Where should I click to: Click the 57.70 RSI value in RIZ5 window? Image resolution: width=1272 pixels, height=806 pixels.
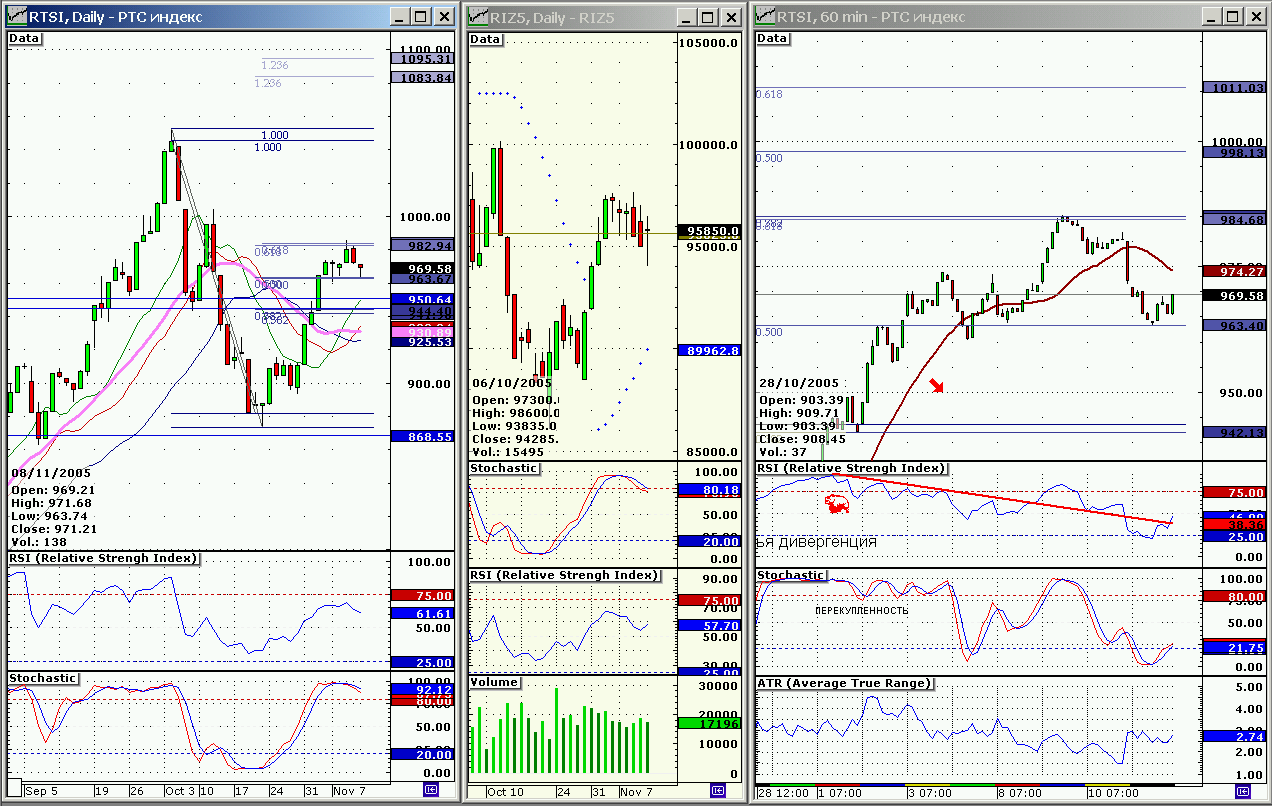click(710, 625)
